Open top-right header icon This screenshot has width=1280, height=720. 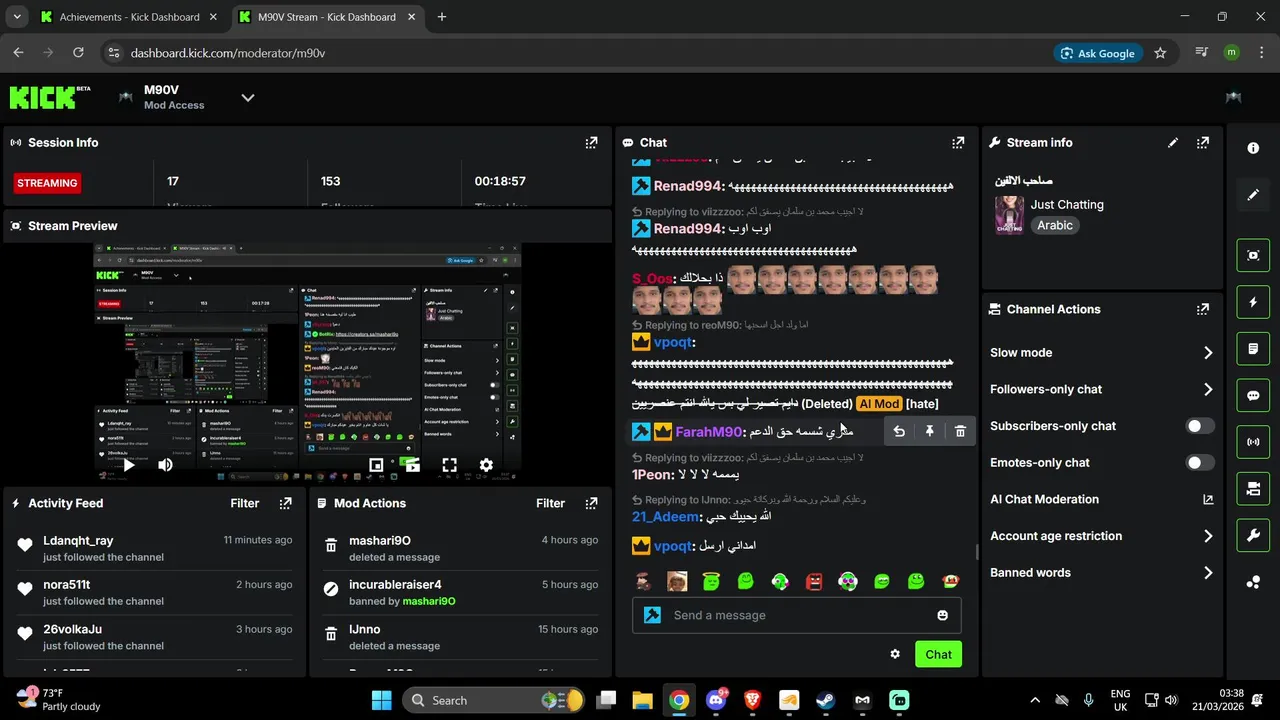[1234, 97]
